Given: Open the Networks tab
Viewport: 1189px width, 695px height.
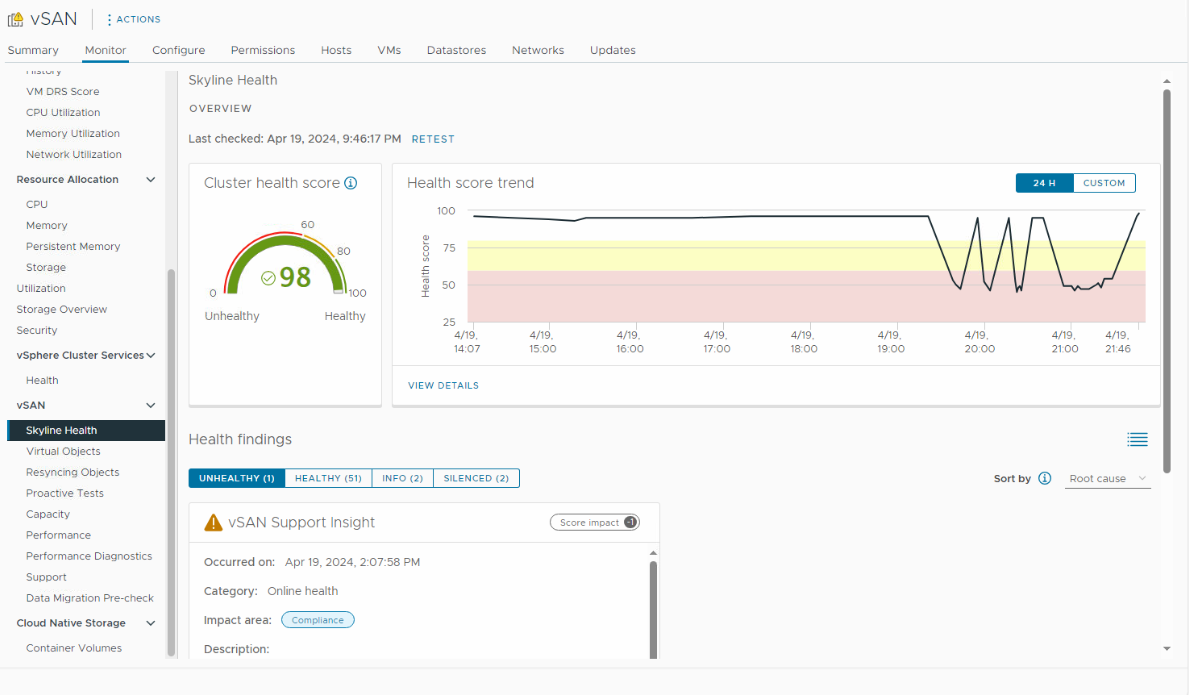Looking at the screenshot, I should click(x=538, y=50).
